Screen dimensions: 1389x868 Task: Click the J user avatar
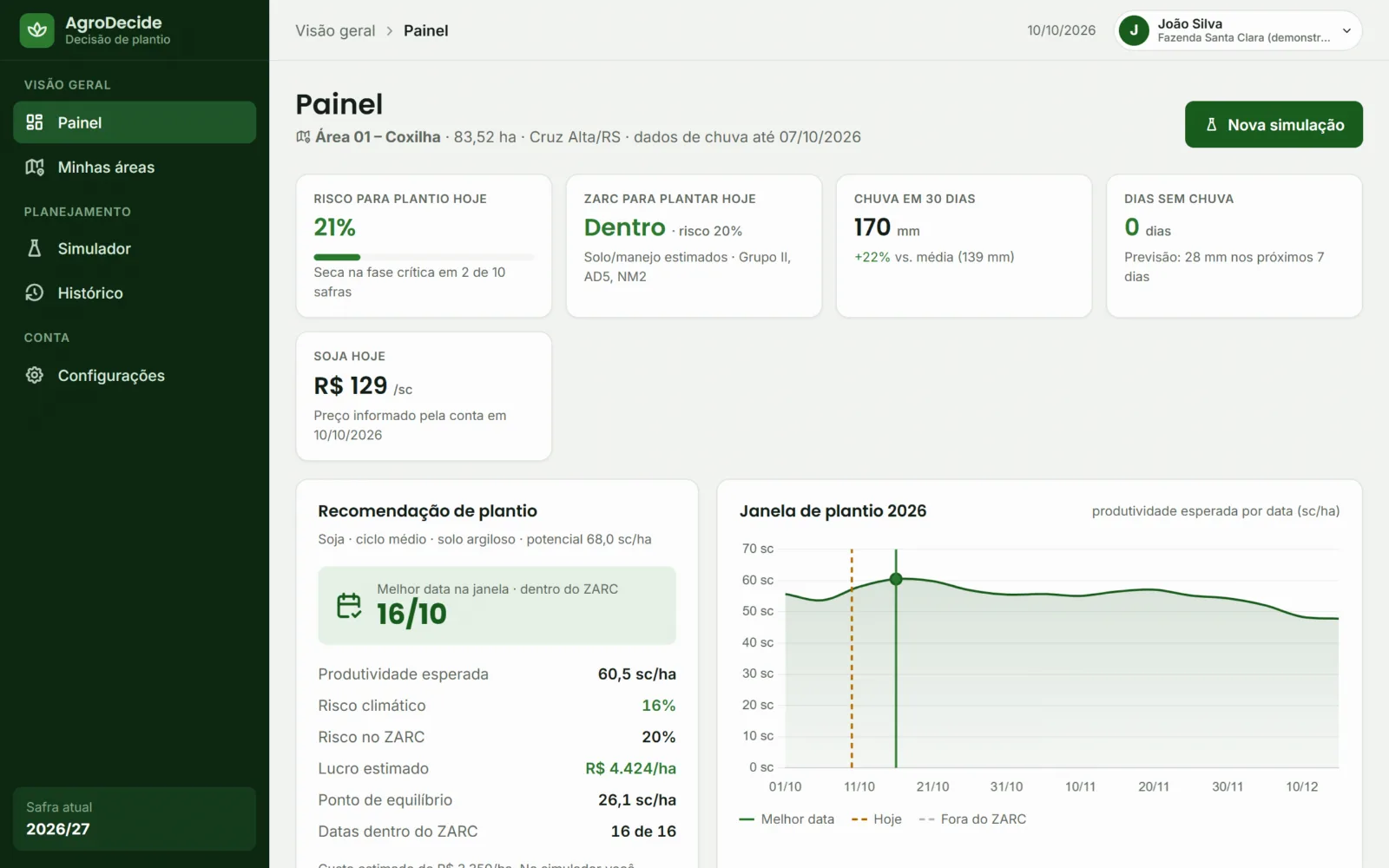(1134, 30)
